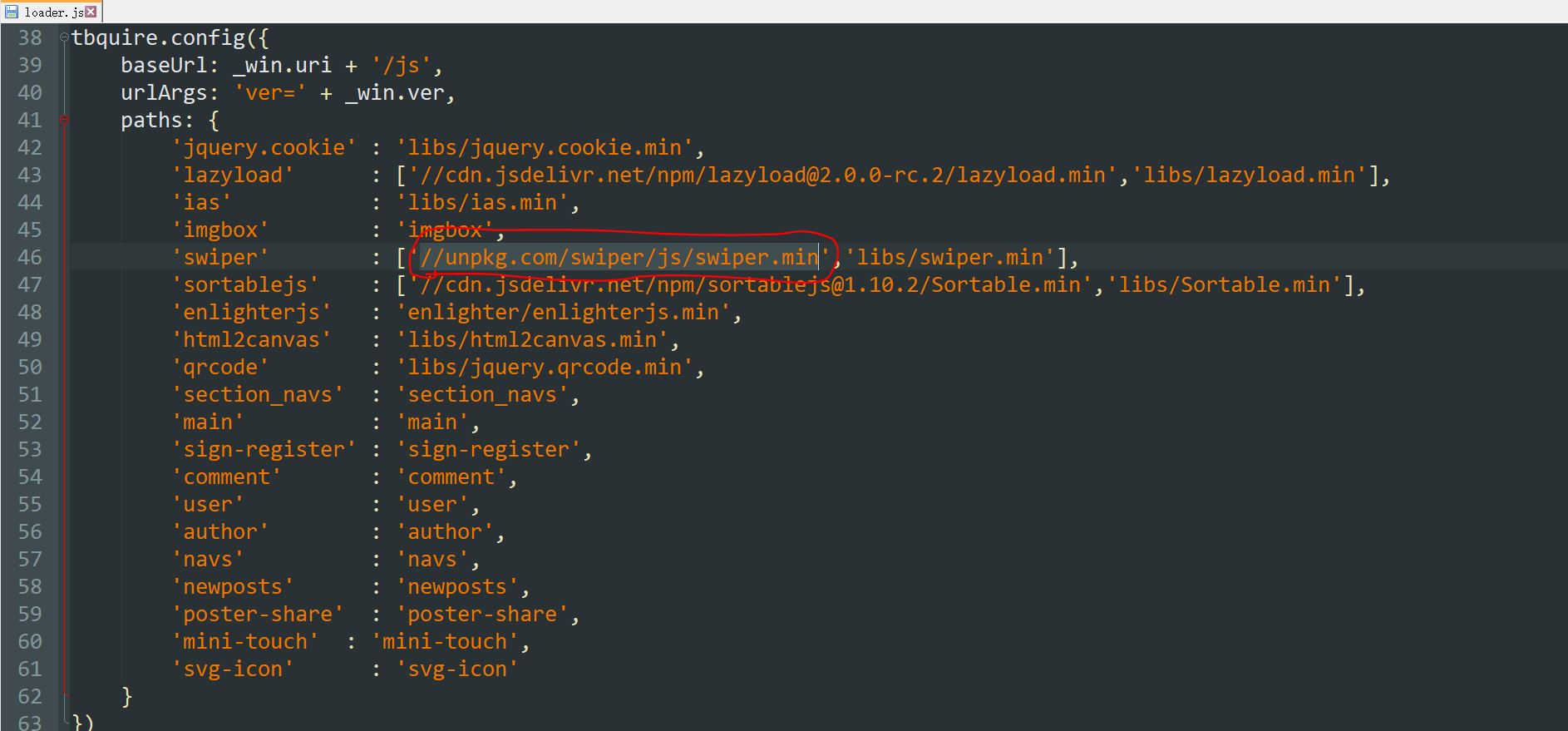1568x731 pixels.
Task: Click the baseUrl property name
Action: coord(163,65)
